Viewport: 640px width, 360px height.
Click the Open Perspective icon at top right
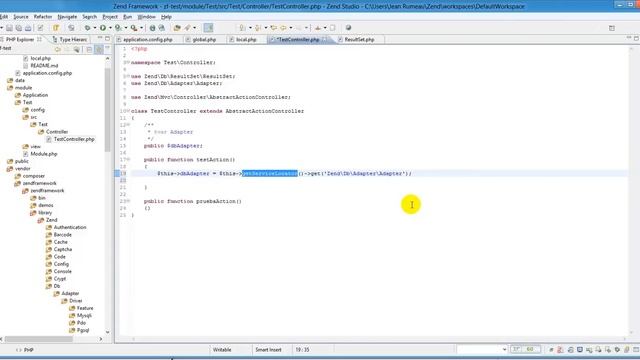[611, 28]
